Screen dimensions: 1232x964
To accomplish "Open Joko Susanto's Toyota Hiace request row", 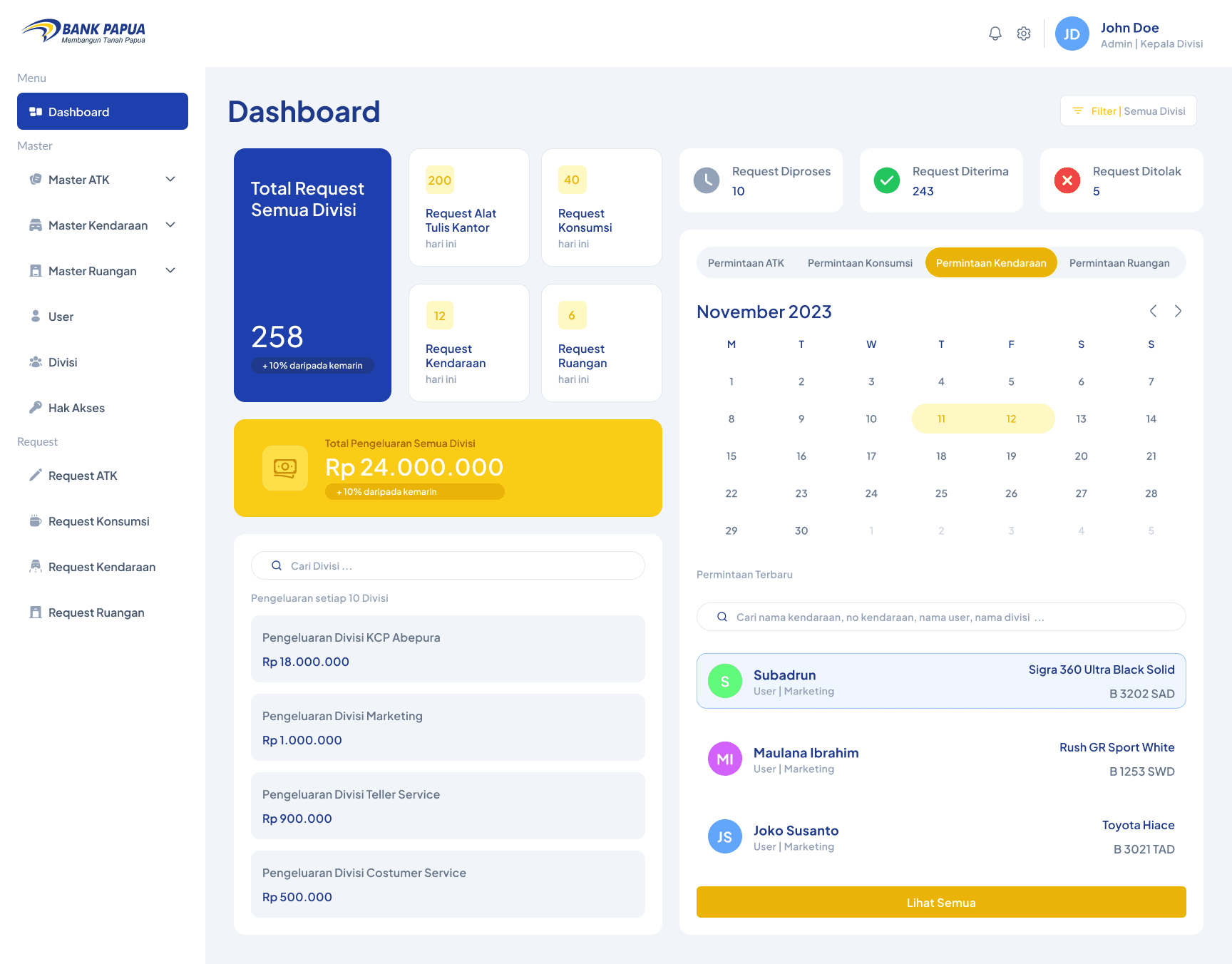I will pyautogui.click(x=941, y=836).
